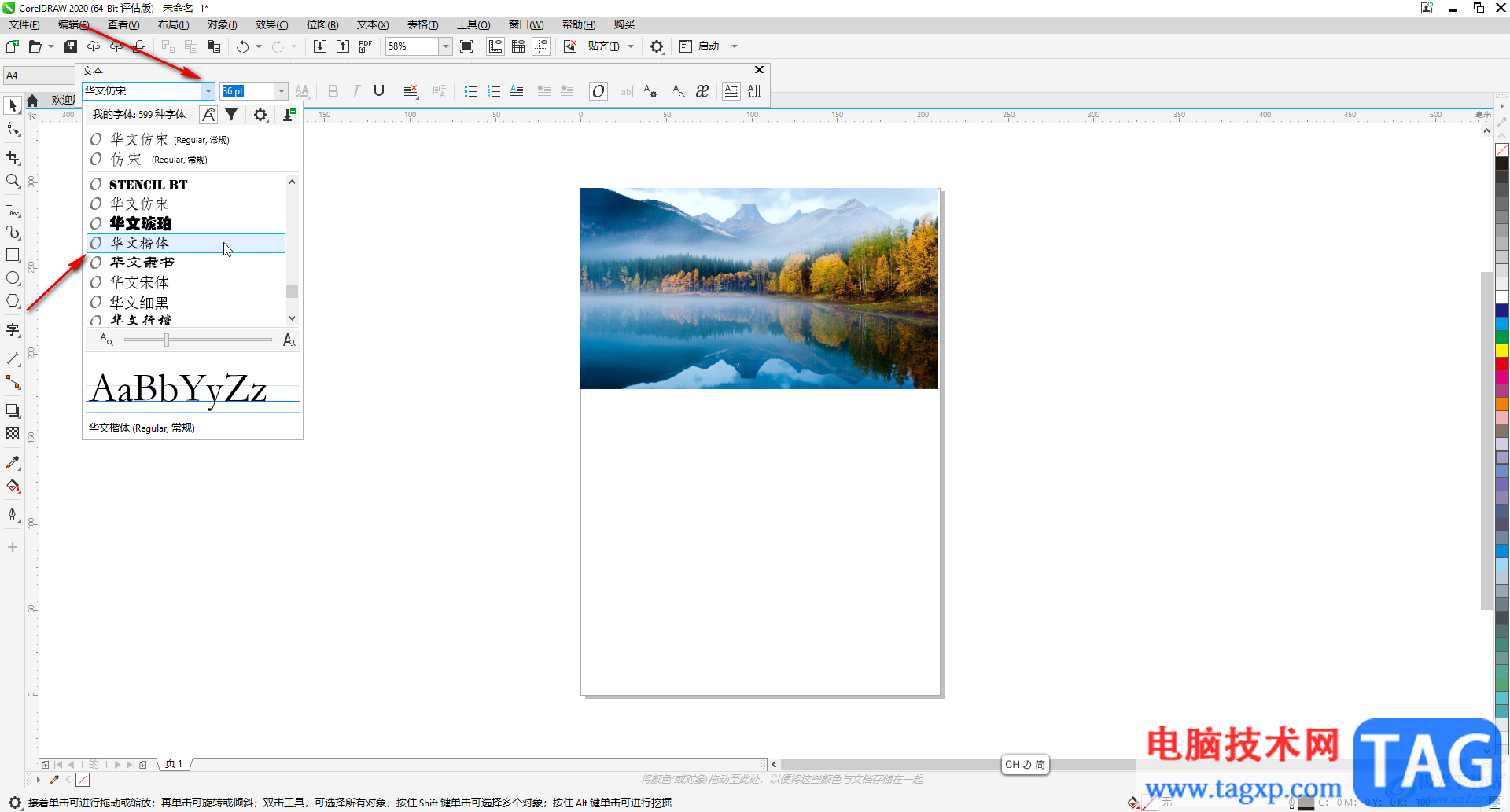Click the Import icon
Screen dimensions: 1510x812
click(320, 46)
